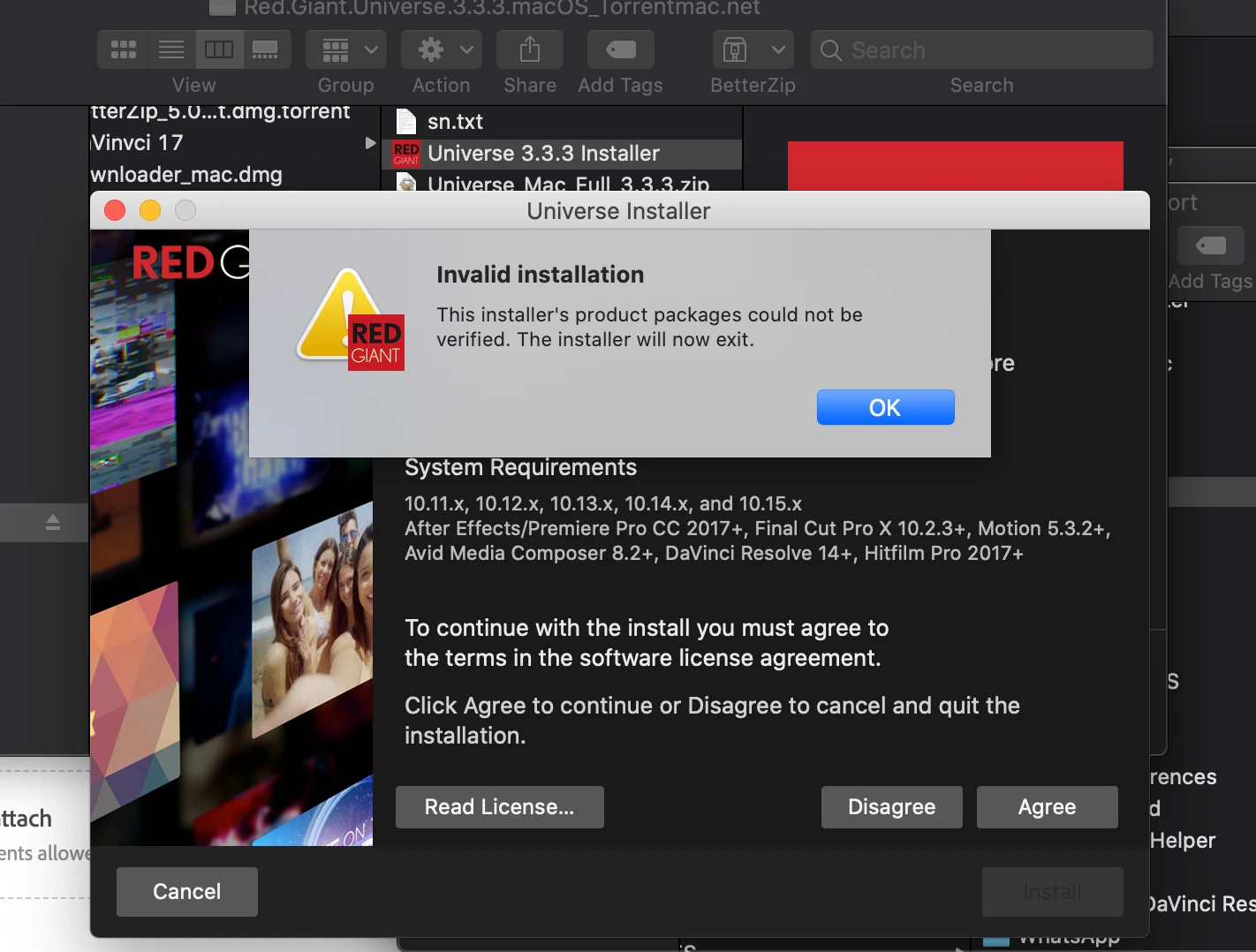Image resolution: width=1256 pixels, height=952 pixels.
Task: Click the greyed Install button
Action: (x=1052, y=892)
